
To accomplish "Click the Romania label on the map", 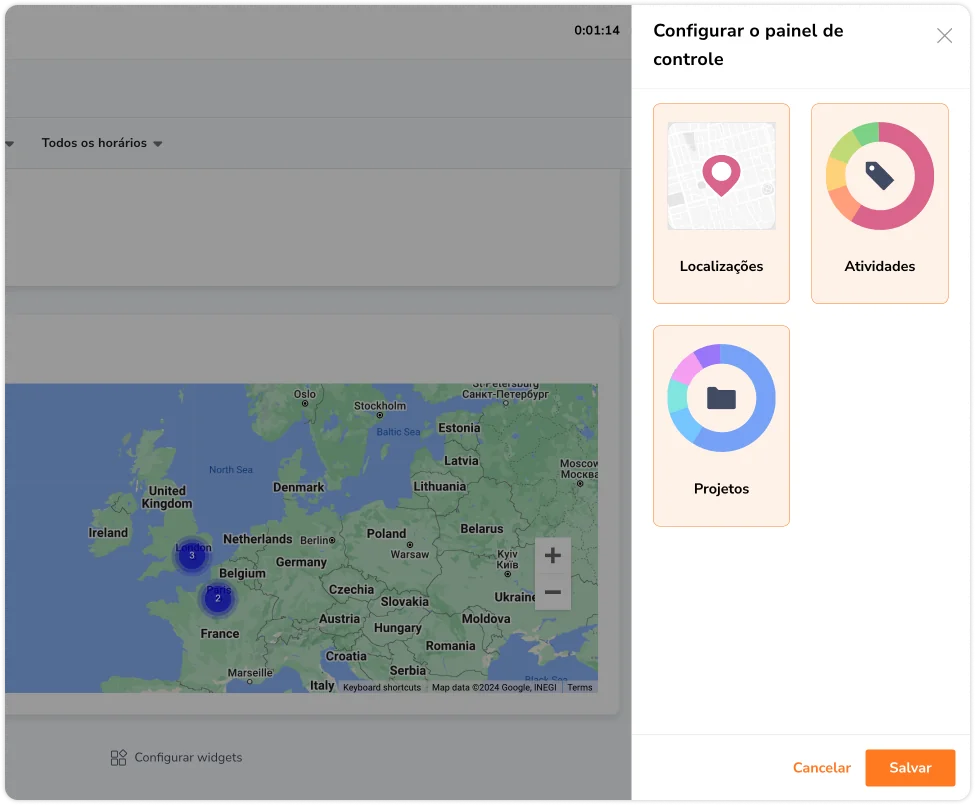I will tap(450, 646).
